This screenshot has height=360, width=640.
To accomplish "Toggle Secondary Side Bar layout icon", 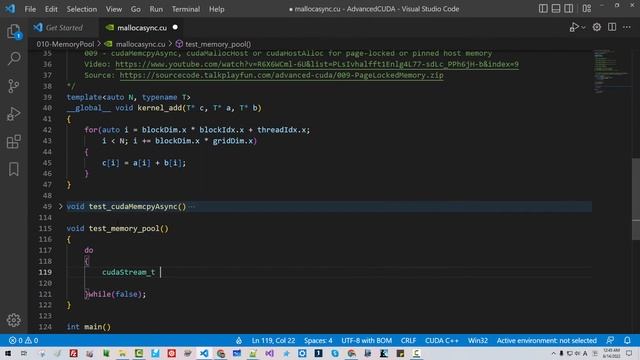I will point(568,9).
